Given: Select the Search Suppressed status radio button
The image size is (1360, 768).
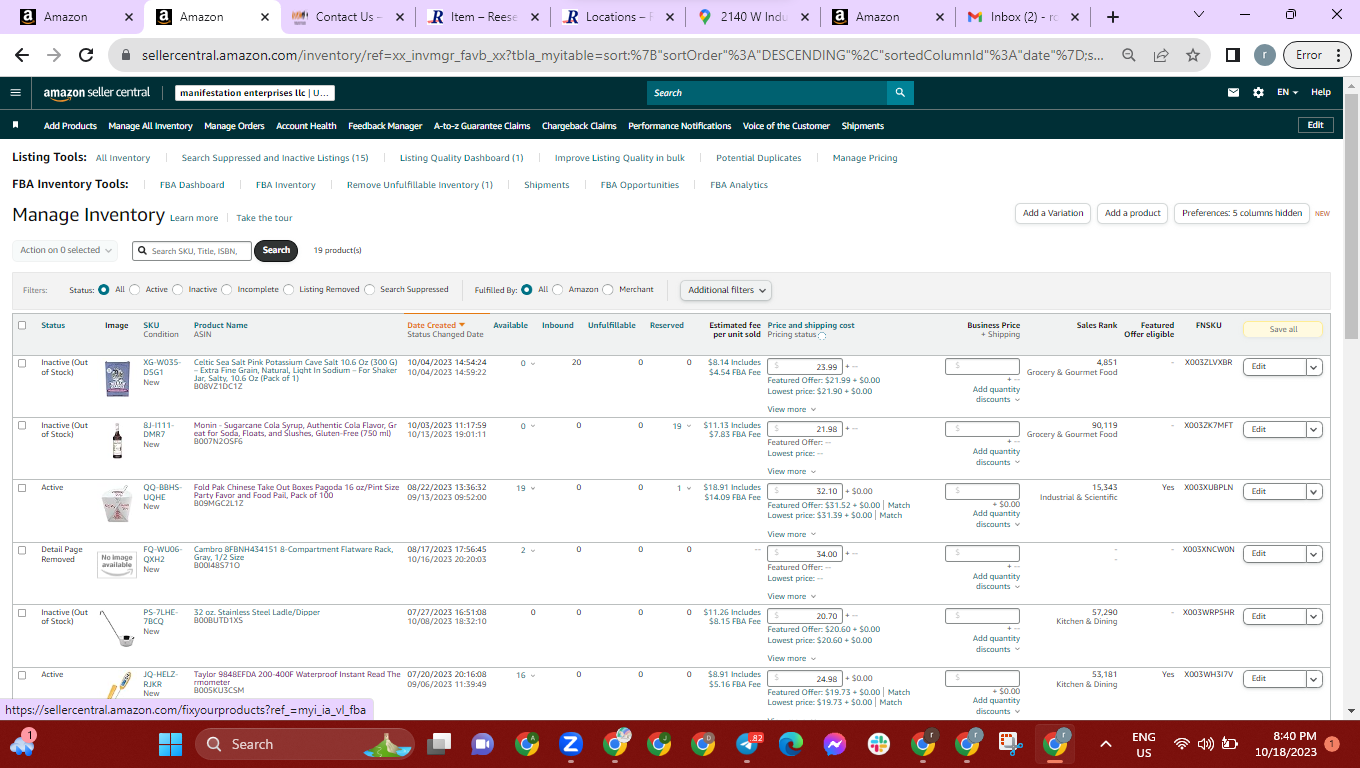Looking at the screenshot, I should [370, 290].
